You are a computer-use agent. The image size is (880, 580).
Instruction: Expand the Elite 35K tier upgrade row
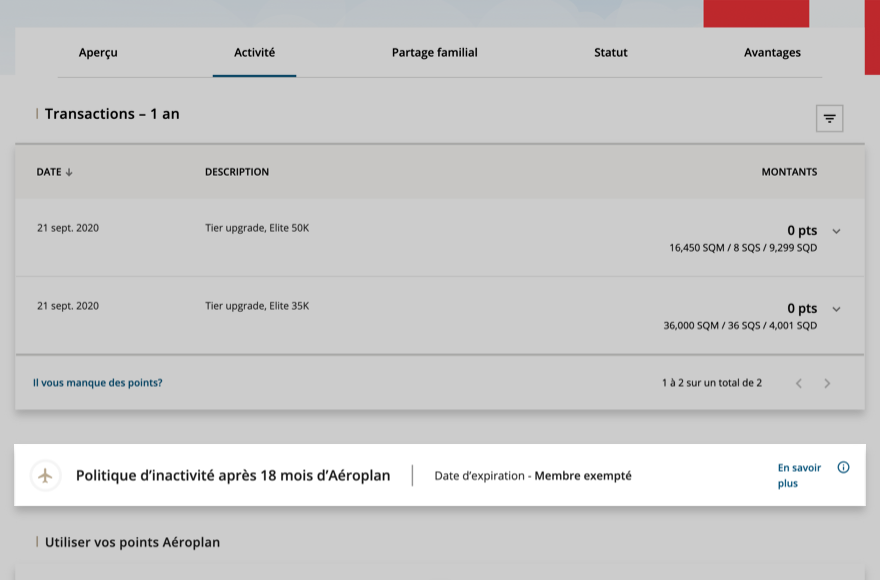836,309
